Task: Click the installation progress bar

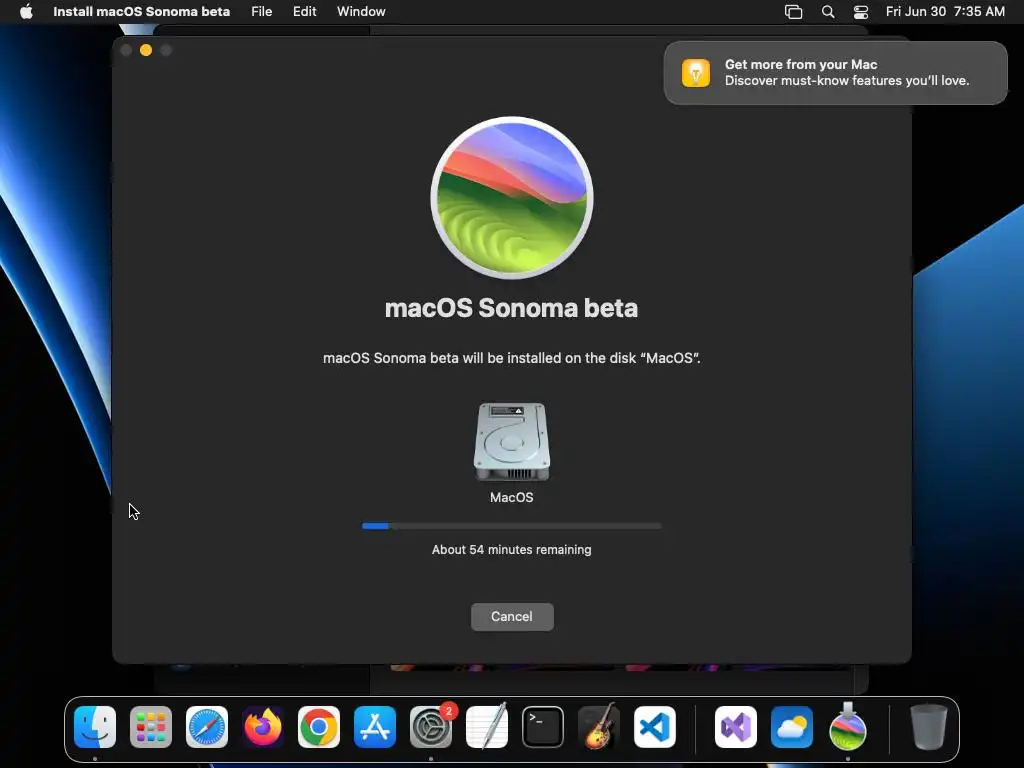Action: [x=512, y=526]
